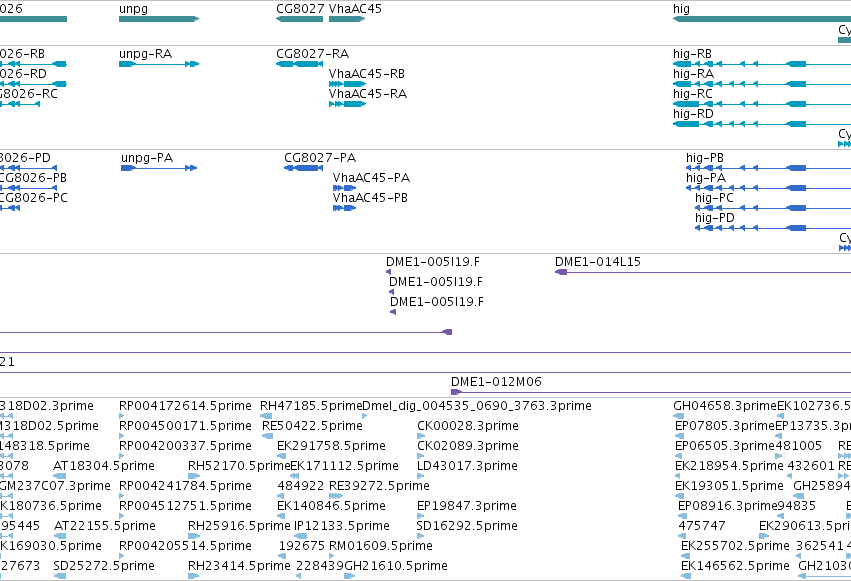The height and width of the screenshot is (581, 851).
Task: Click the RH47185.5prime EST label
Action: click(x=311, y=406)
